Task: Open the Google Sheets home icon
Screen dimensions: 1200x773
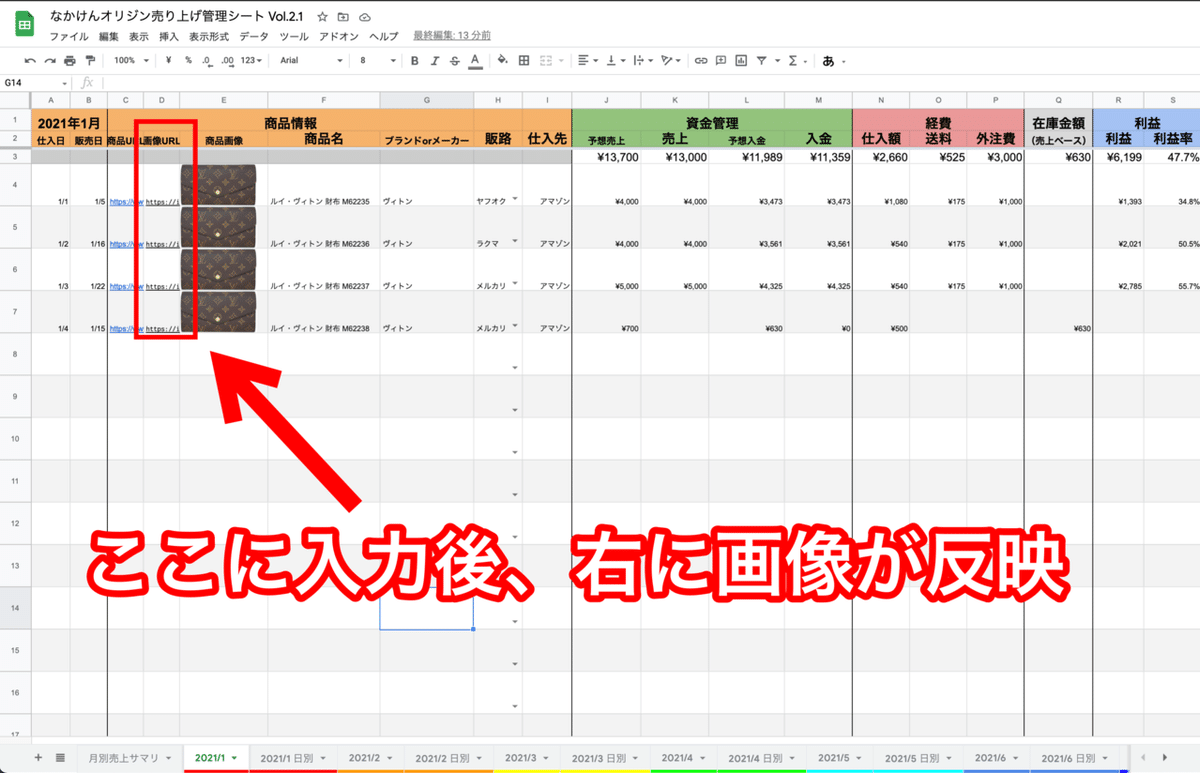Action: click(x=24, y=25)
